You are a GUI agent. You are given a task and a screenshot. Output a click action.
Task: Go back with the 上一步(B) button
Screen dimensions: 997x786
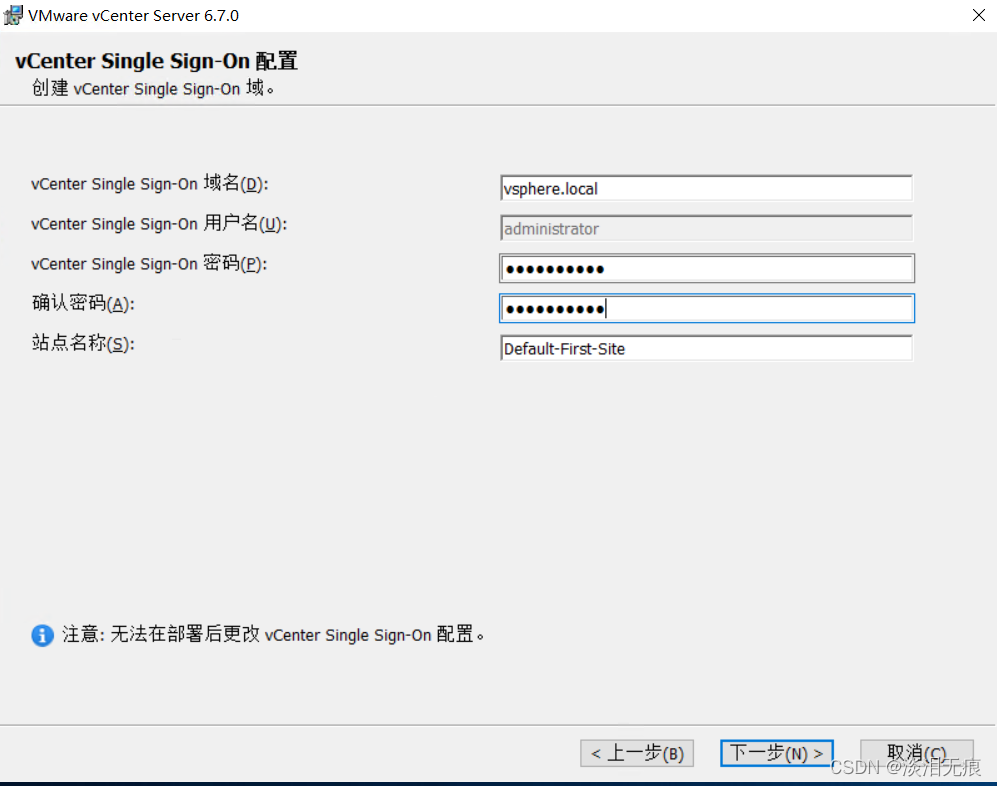click(636, 754)
